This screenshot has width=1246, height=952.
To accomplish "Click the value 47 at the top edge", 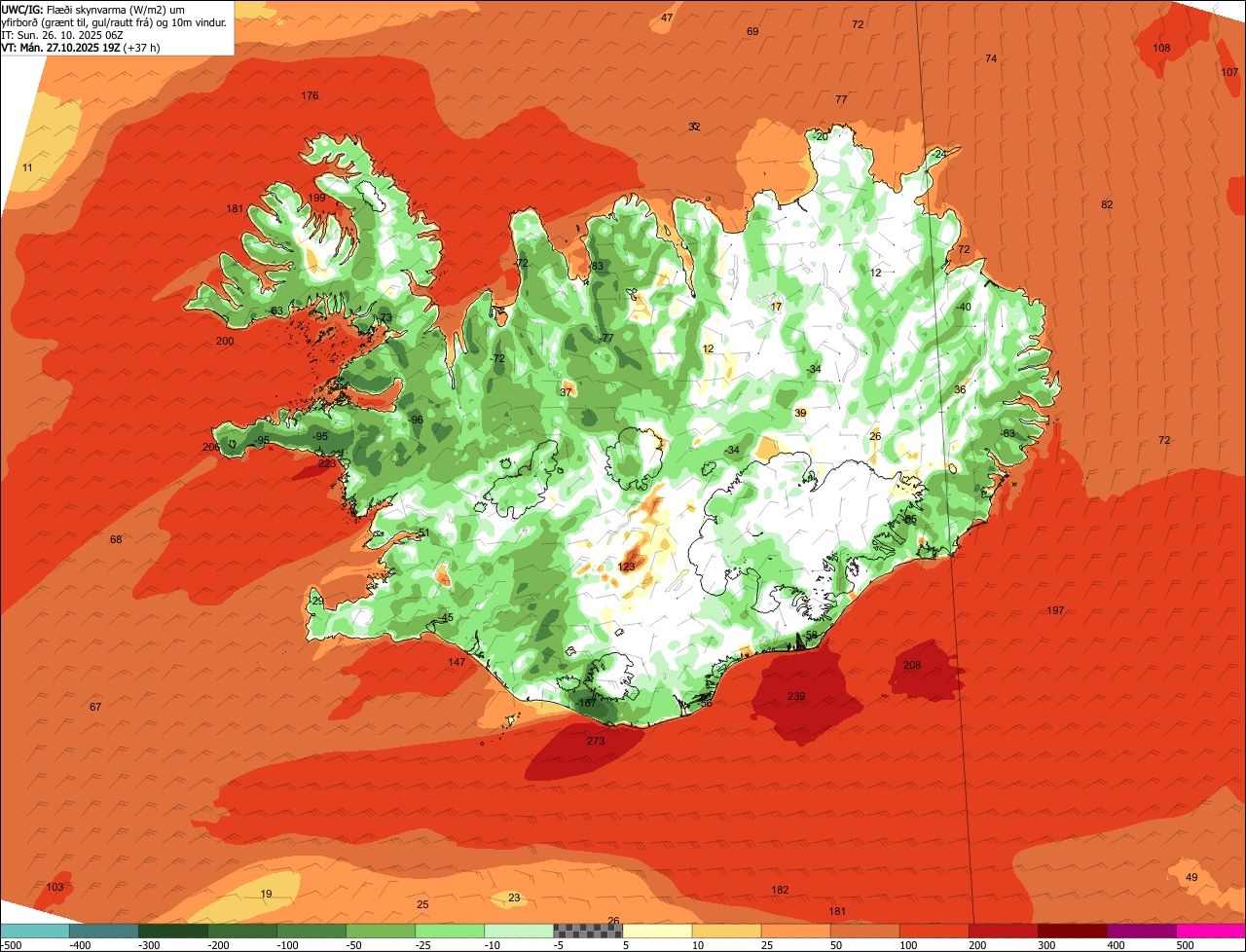I will coord(667,18).
